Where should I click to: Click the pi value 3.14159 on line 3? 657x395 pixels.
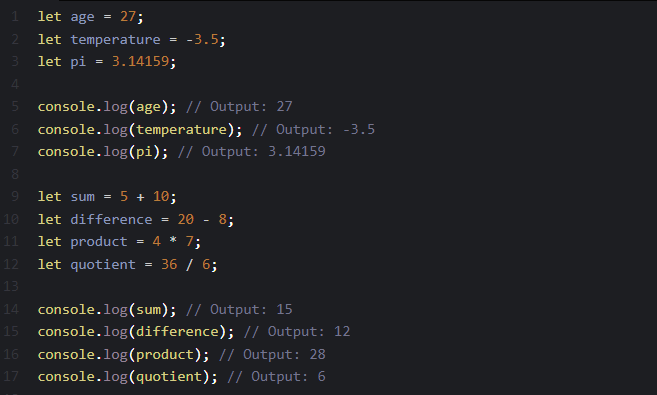coord(140,62)
